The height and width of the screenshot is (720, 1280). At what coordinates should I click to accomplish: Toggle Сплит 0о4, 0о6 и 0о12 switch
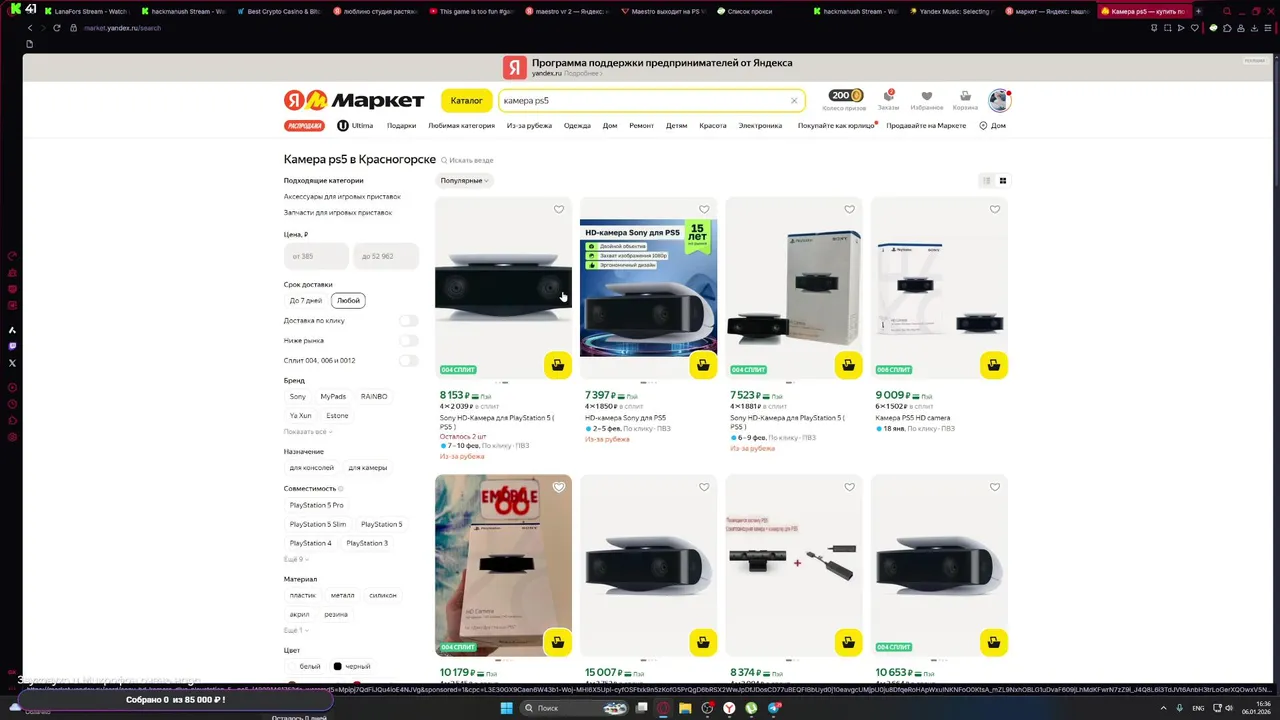(408, 360)
